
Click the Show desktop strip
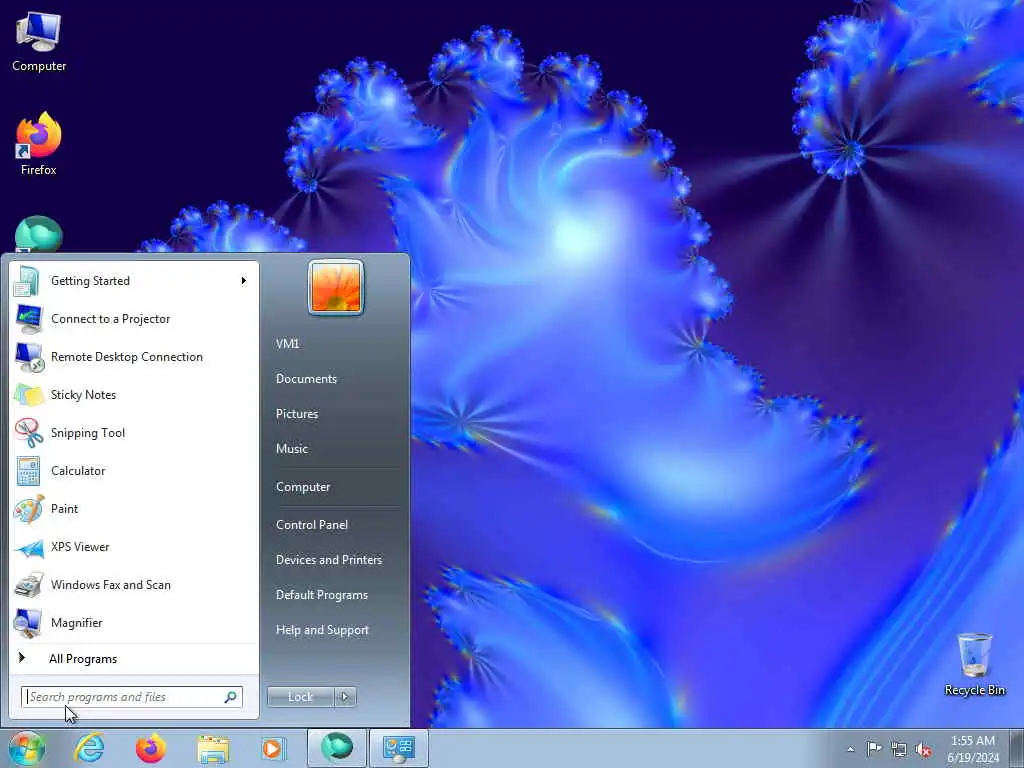tap(1017, 748)
